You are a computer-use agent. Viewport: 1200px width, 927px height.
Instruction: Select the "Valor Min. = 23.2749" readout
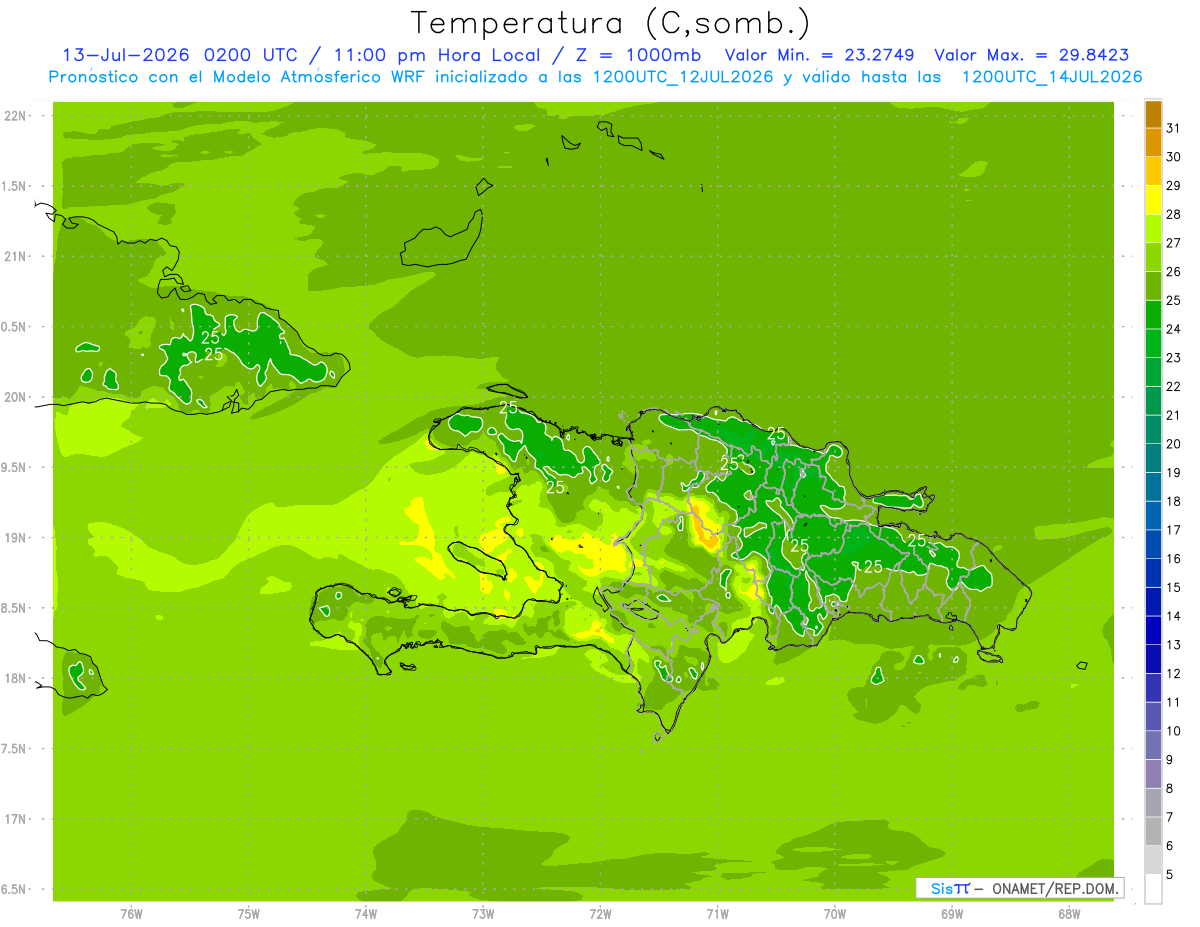[820, 55]
